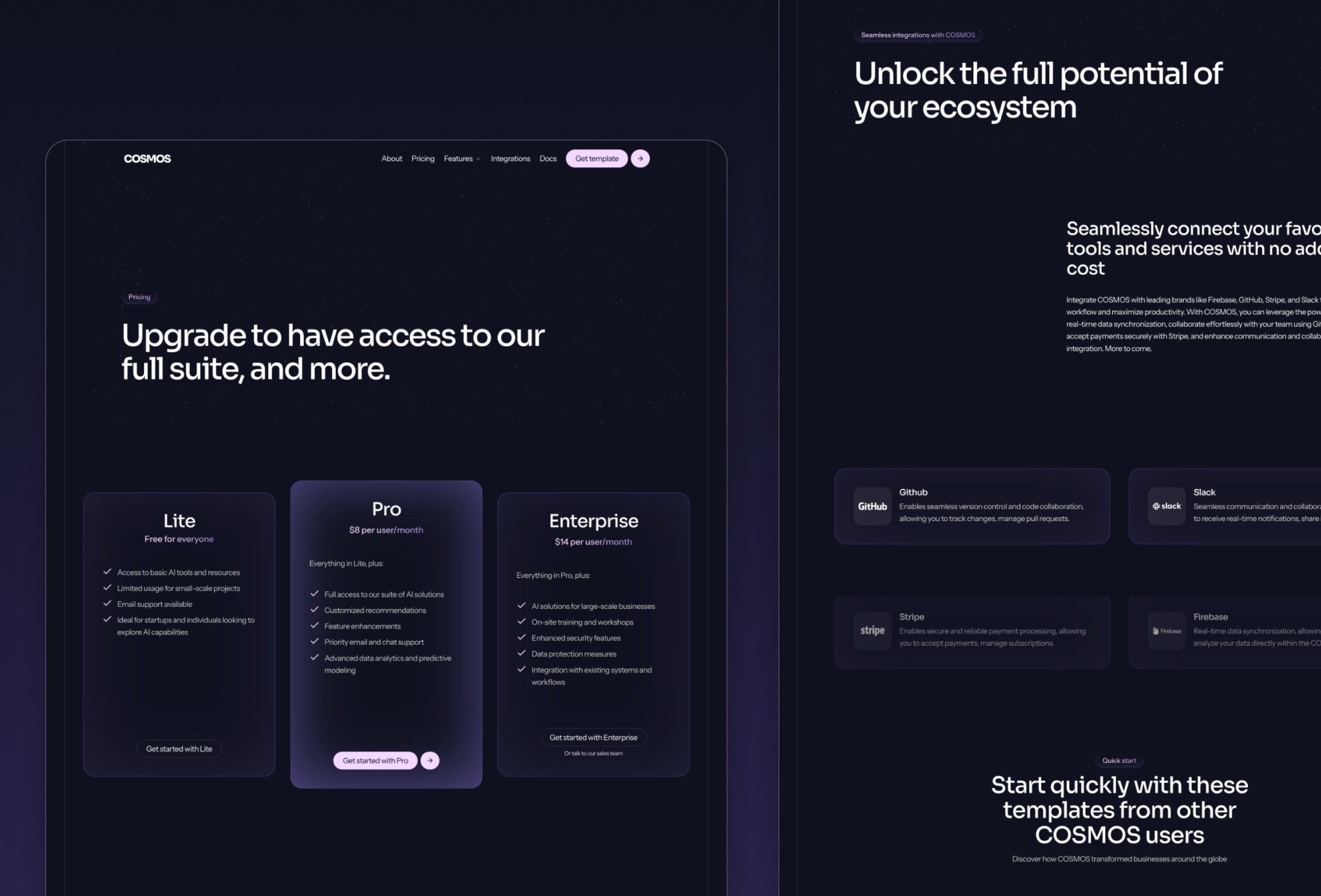Click the Or talk to our sales team link

[593, 752]
